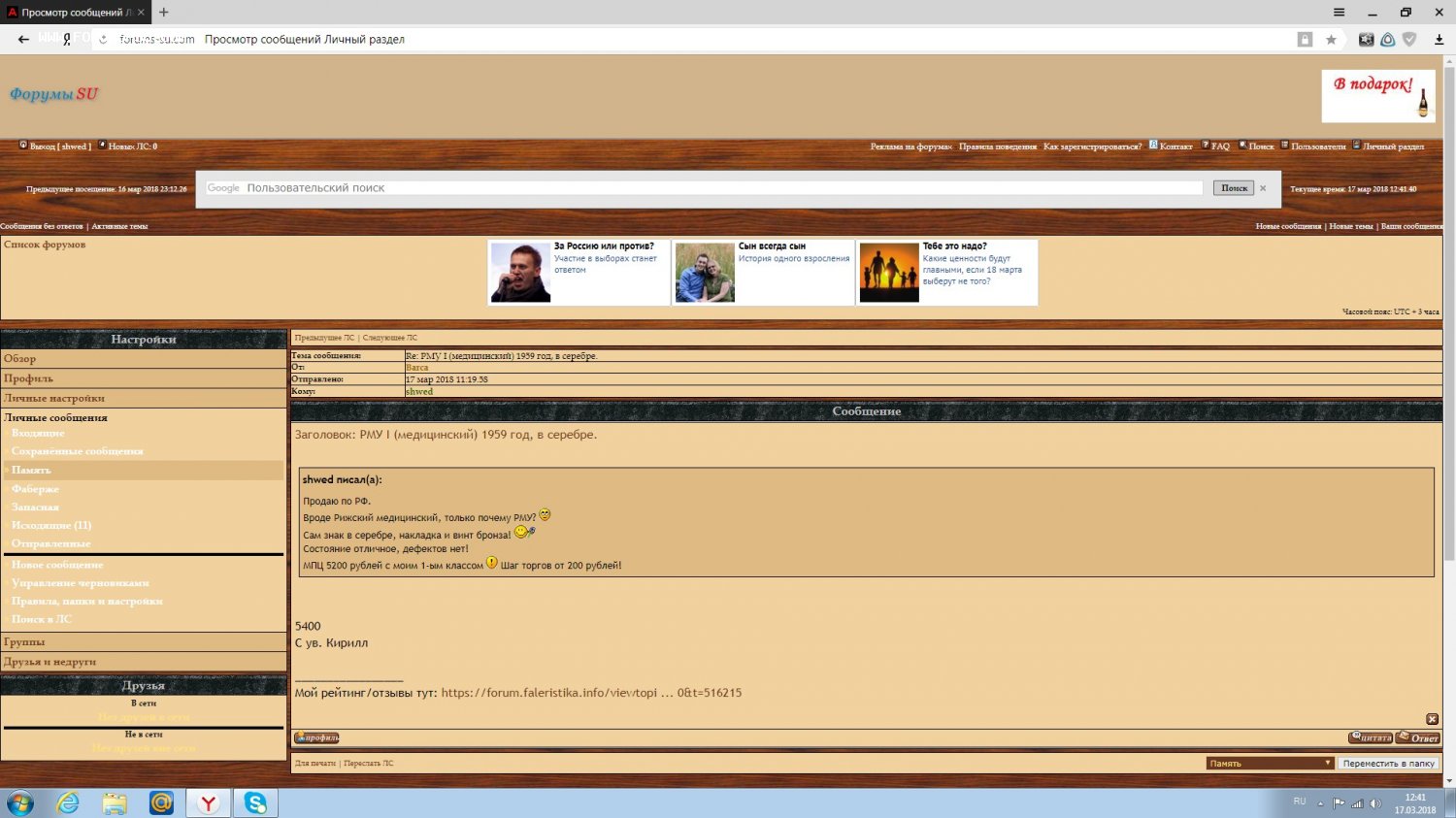The image size is (1456, 818).
Task: Open the browser hamburger menu icon
Action: pos(1339,13)
